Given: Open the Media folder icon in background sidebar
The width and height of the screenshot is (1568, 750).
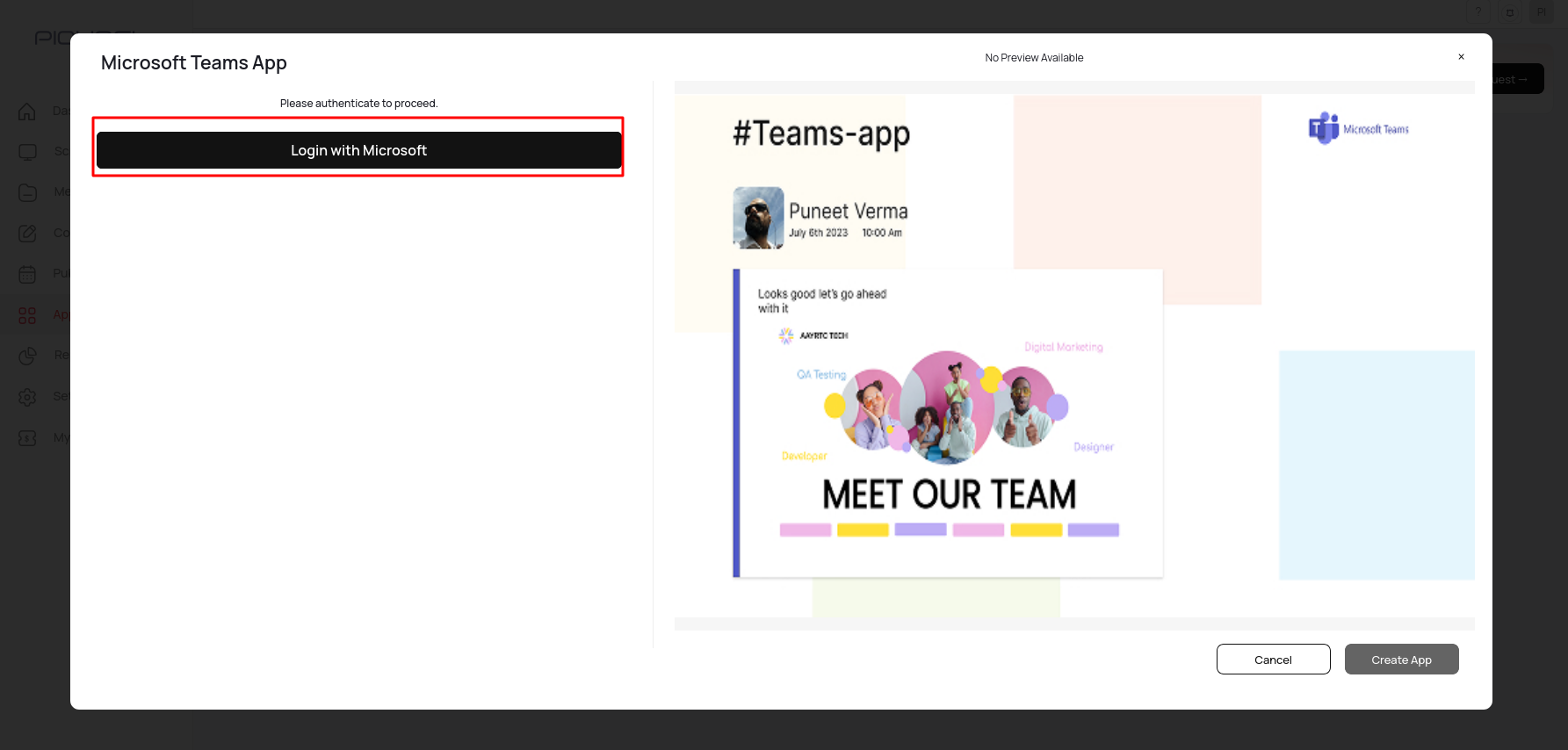Looking at the screenshot, I should point(27,192).
